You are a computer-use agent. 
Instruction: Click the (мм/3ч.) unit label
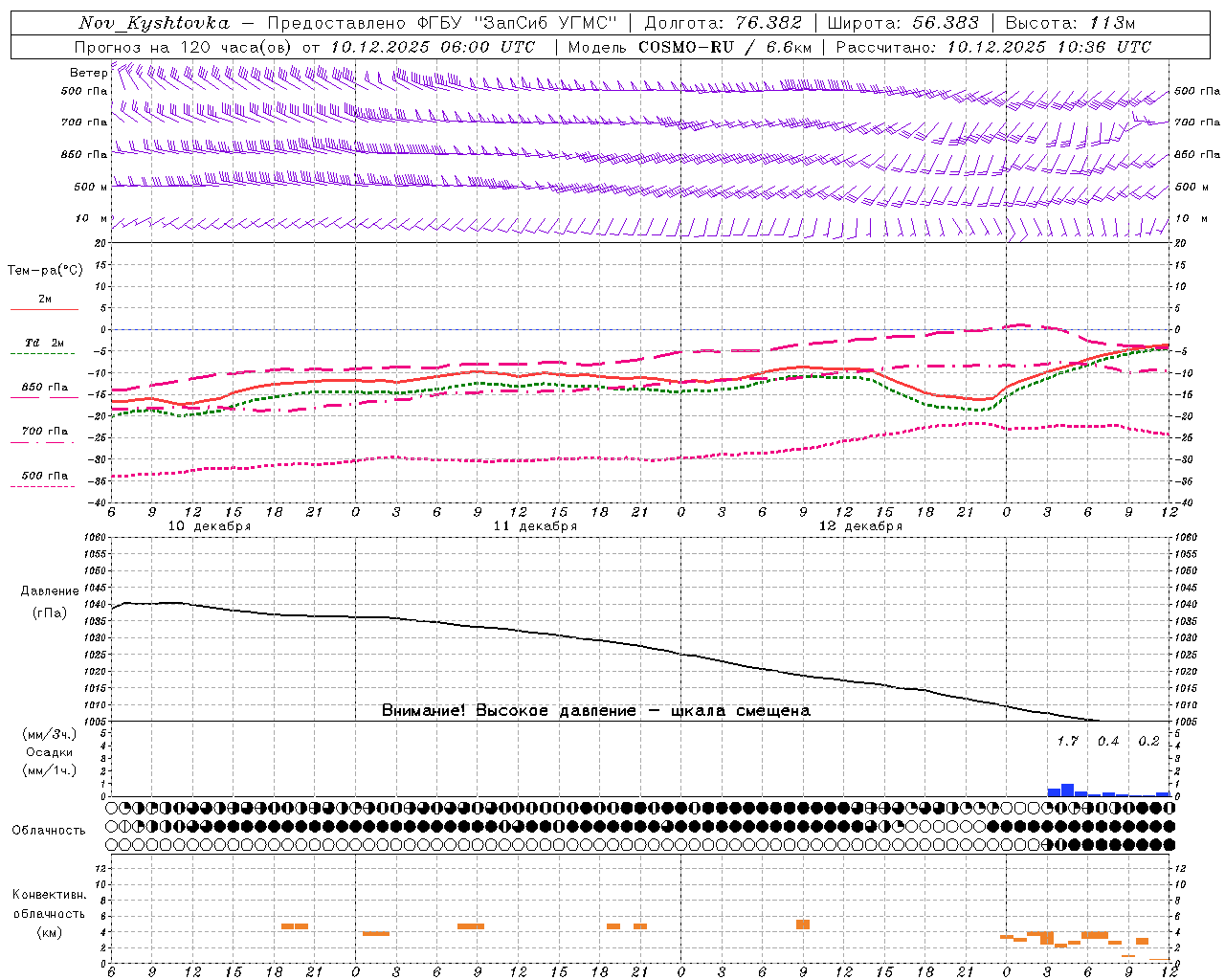50,734
